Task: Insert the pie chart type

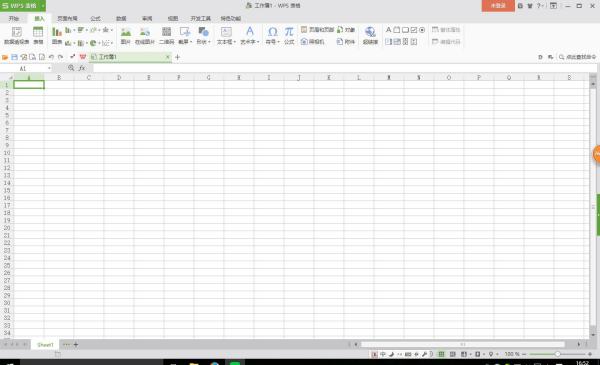Action: [x=93, y=43]
